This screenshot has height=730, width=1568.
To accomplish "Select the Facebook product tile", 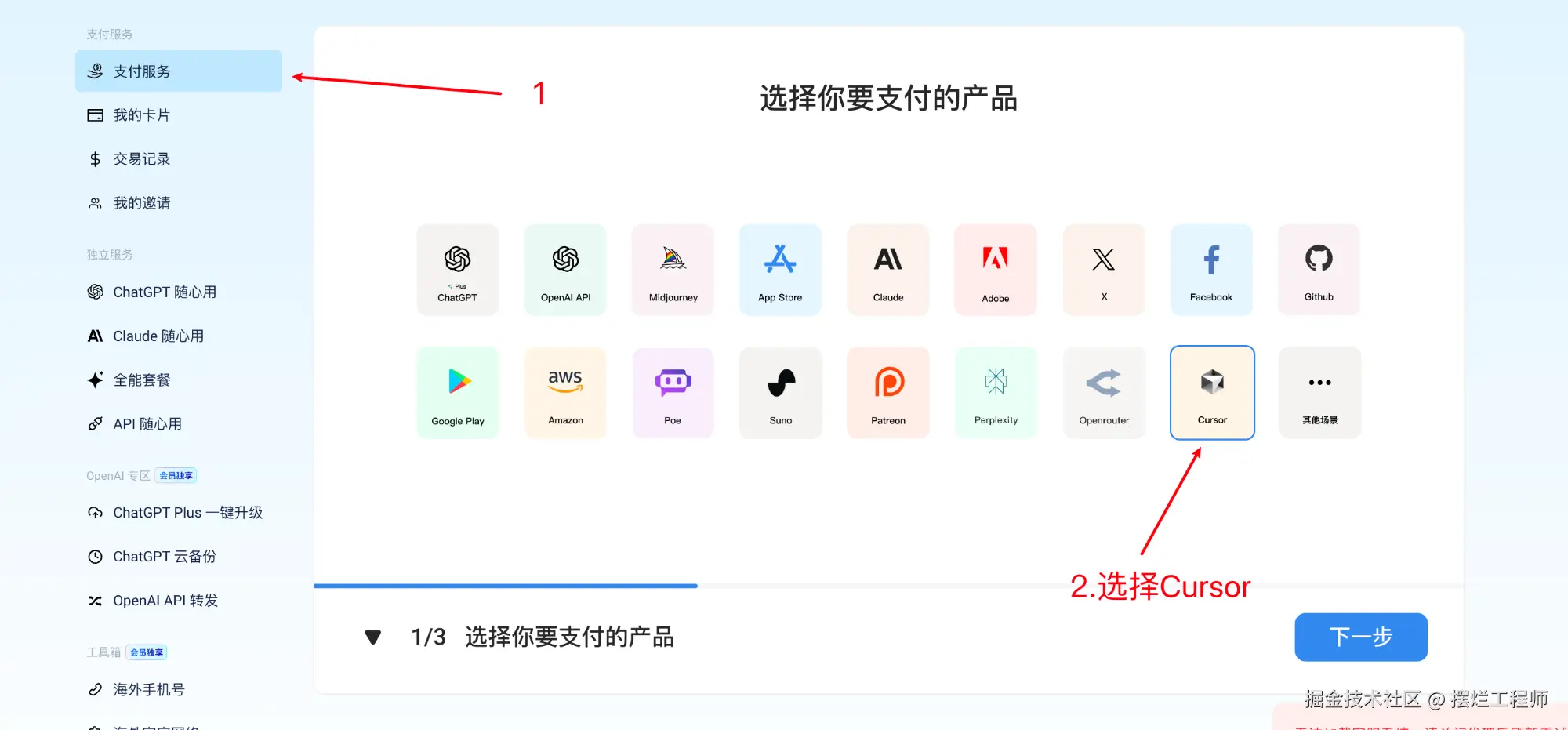I will tap(1211, 270).
